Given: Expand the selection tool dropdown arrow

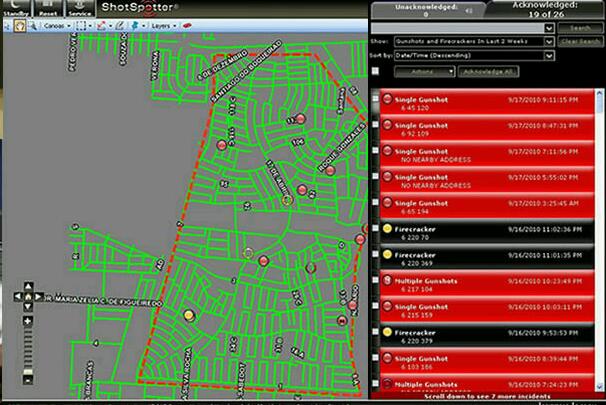Looking at the screenshot, I should tap(90, 26).
